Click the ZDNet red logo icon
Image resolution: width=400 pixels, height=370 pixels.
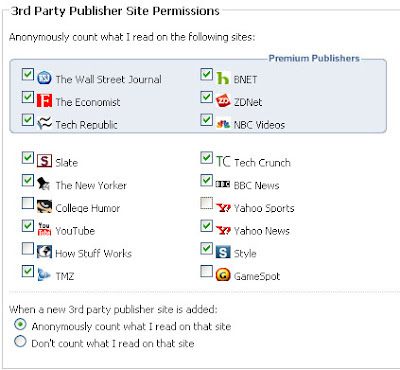pos(223,101)
